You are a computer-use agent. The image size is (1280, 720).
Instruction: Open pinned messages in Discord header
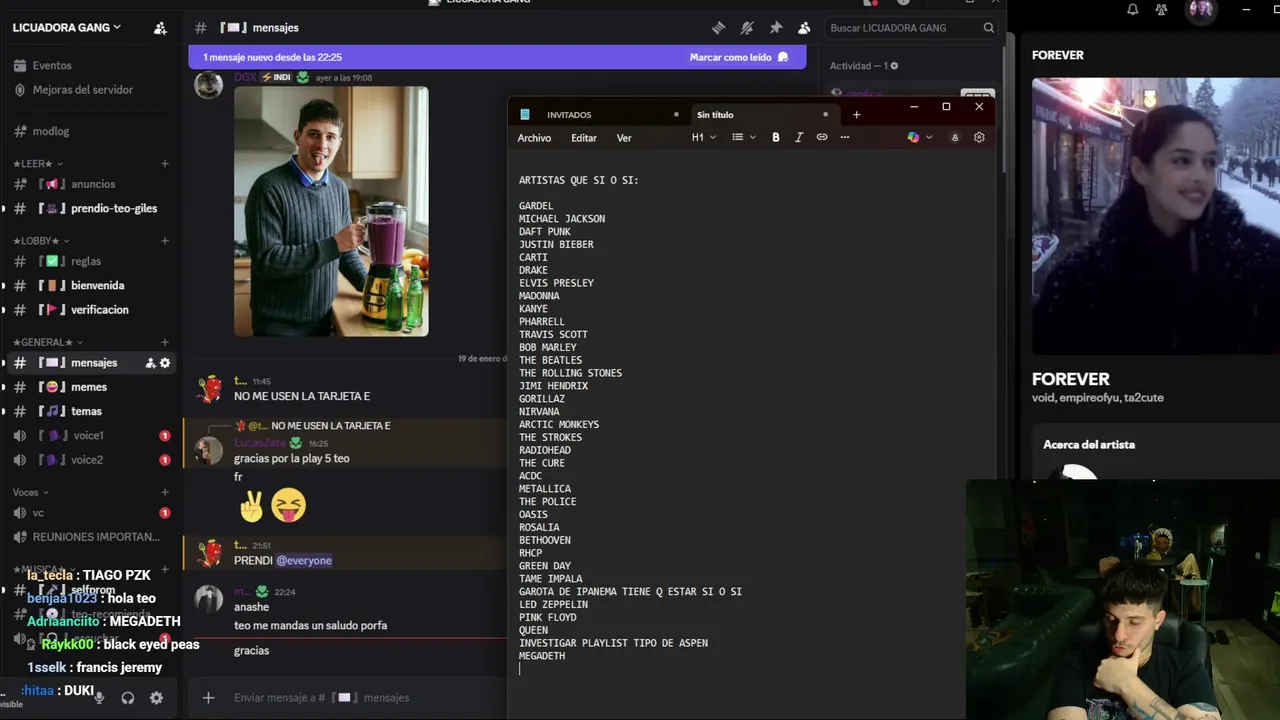pyautogui.click(x=775, y=28)
